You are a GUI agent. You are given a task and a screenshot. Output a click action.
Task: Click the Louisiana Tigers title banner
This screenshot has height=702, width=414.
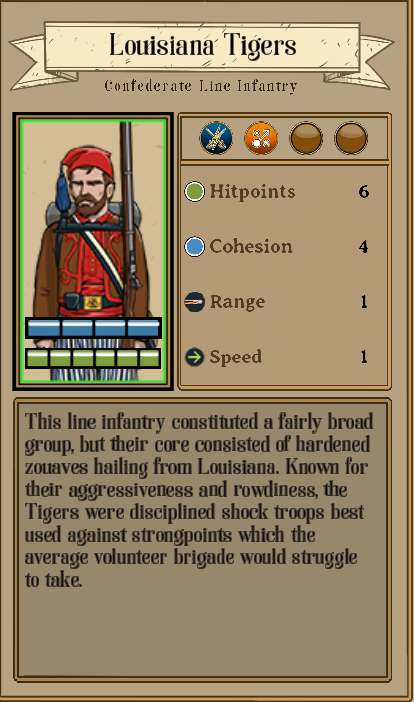[x=202, y=46]
